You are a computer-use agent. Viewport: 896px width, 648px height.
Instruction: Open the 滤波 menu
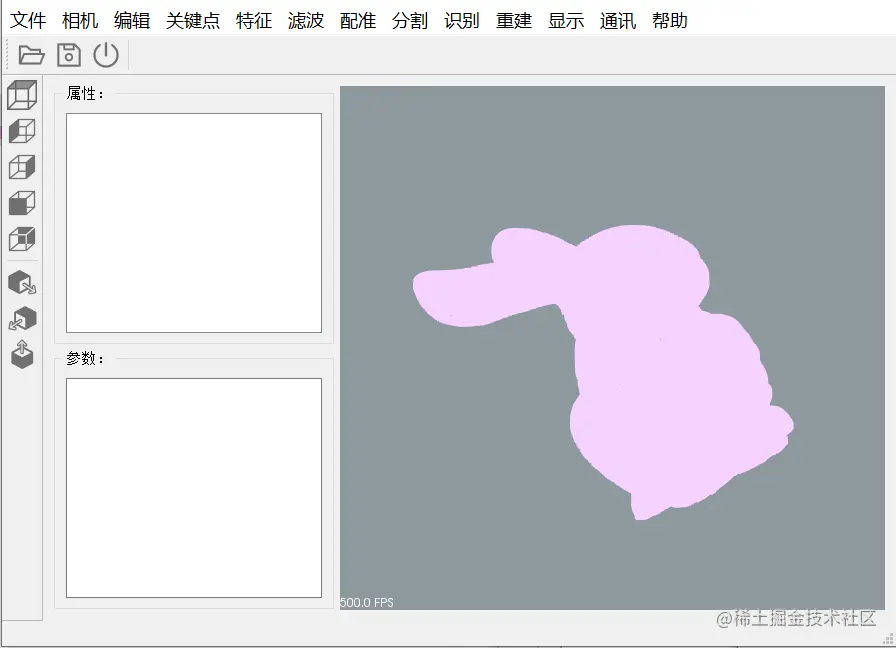coord(305,20)
